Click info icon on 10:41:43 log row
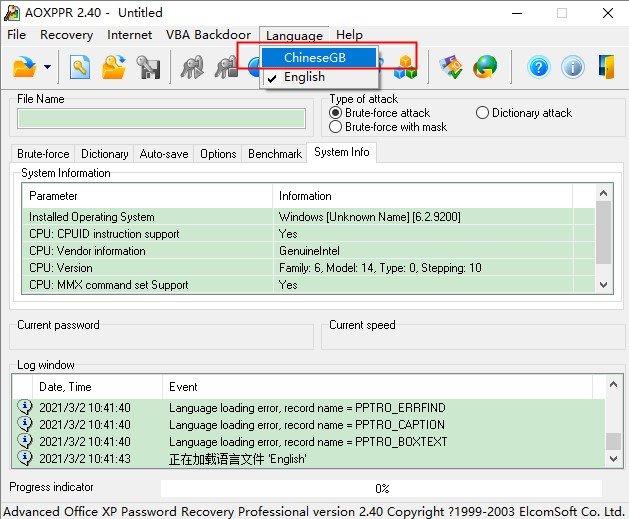 (25, 458)
